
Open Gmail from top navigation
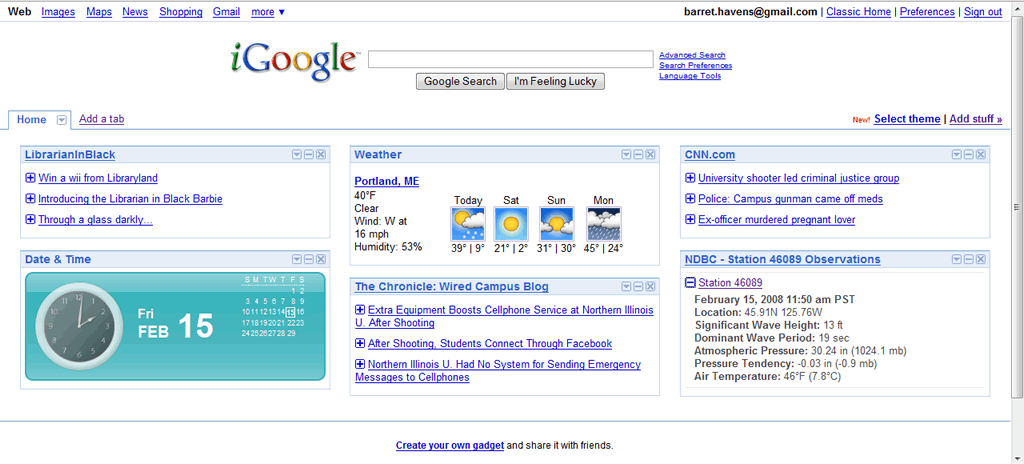(226, 12)
